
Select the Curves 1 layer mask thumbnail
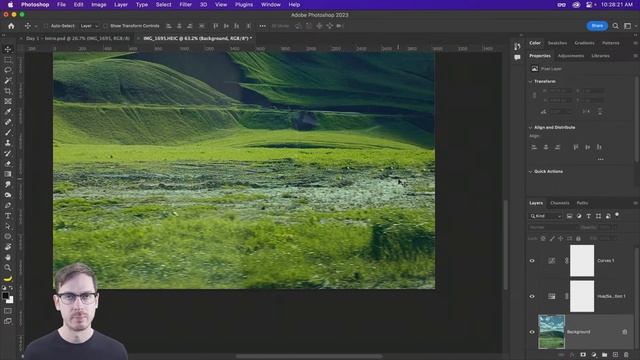click(x=582, y=260)
